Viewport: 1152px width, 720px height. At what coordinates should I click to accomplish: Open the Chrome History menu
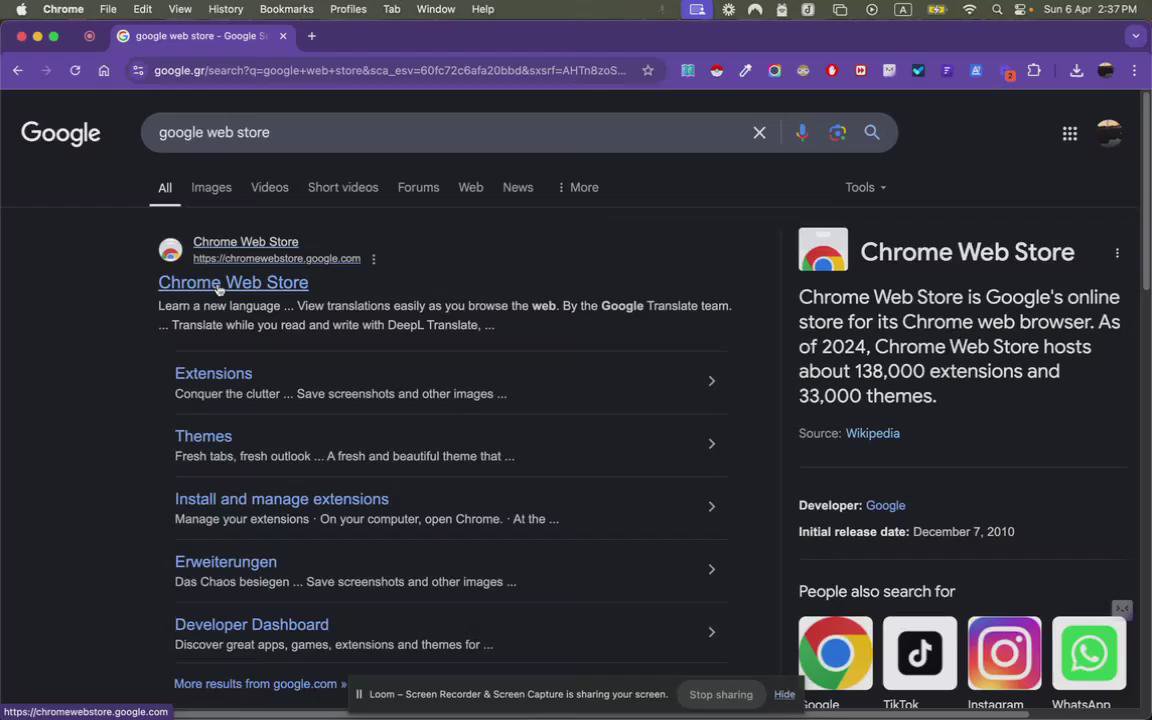(x=226, y=10)
